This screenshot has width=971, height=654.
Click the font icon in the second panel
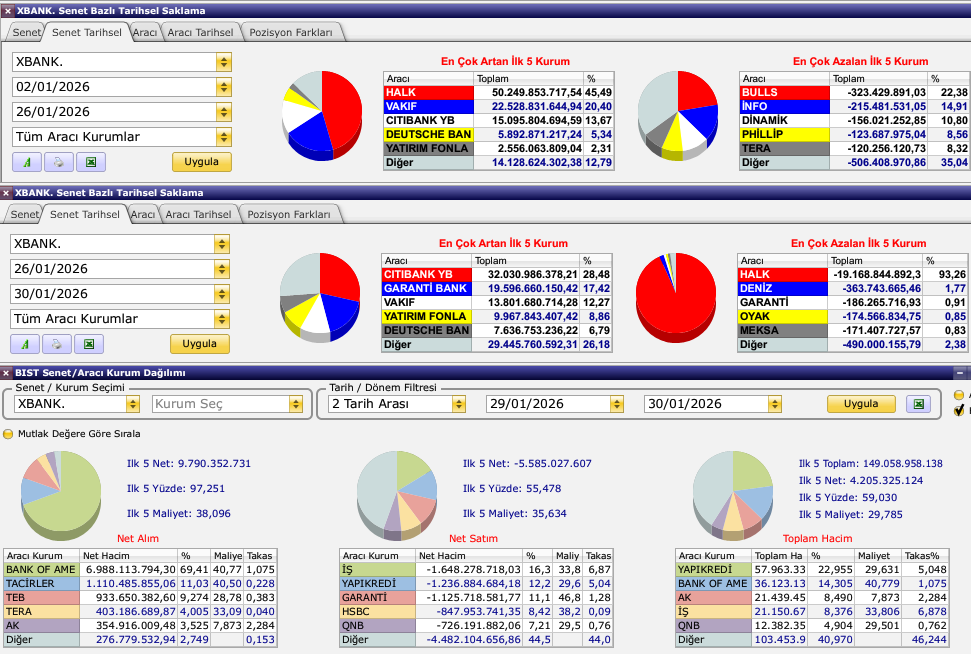pos(25,344)
